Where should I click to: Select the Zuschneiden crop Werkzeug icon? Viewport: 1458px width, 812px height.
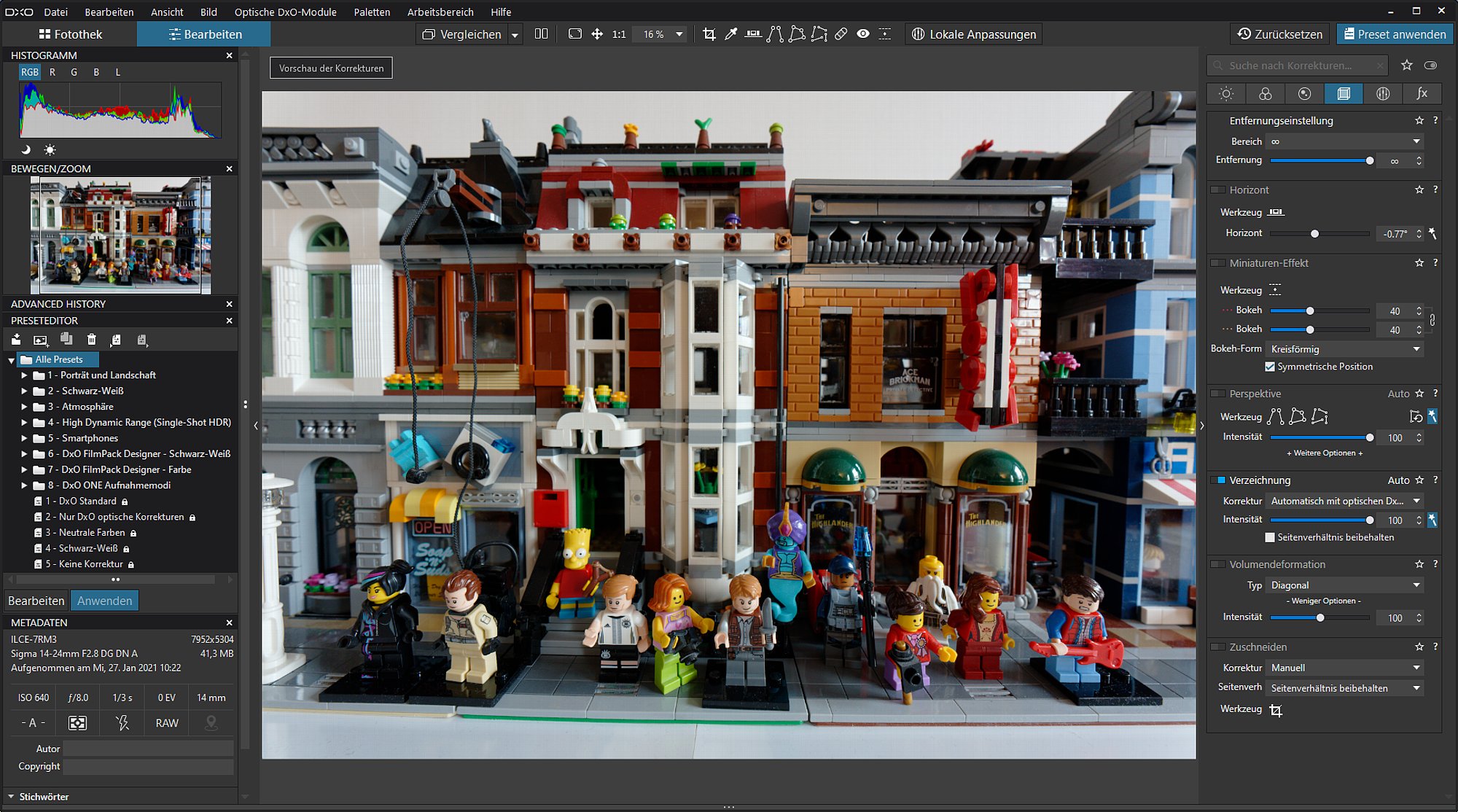tap(1276, 710)
